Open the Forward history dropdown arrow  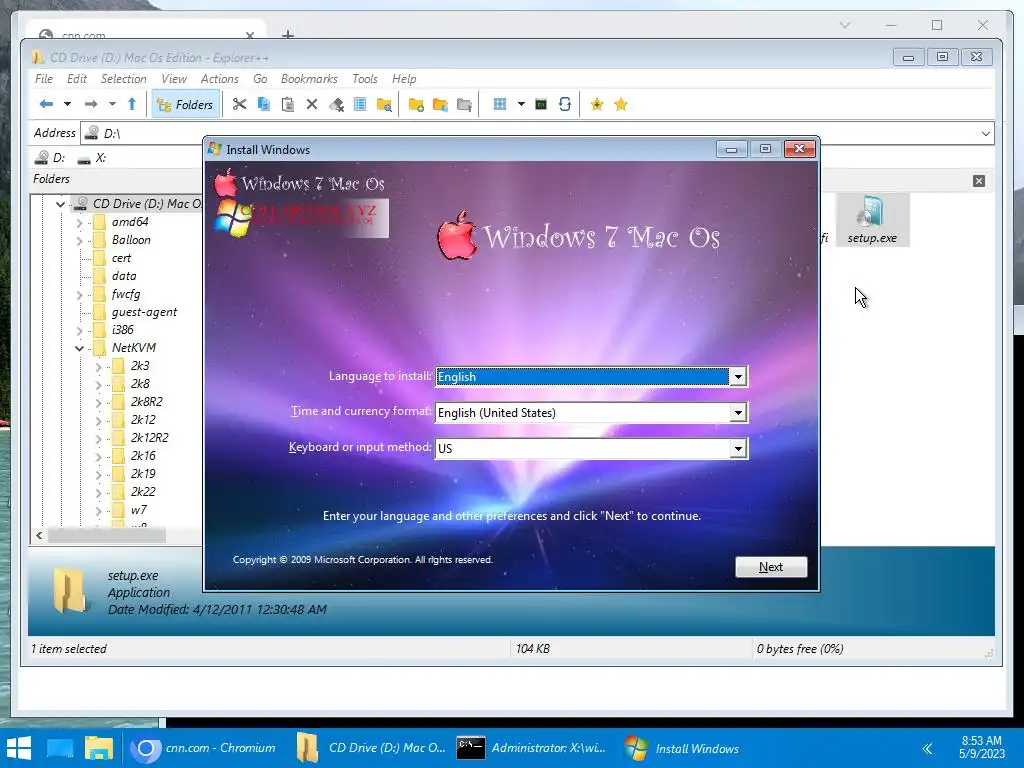coord(112,104)
